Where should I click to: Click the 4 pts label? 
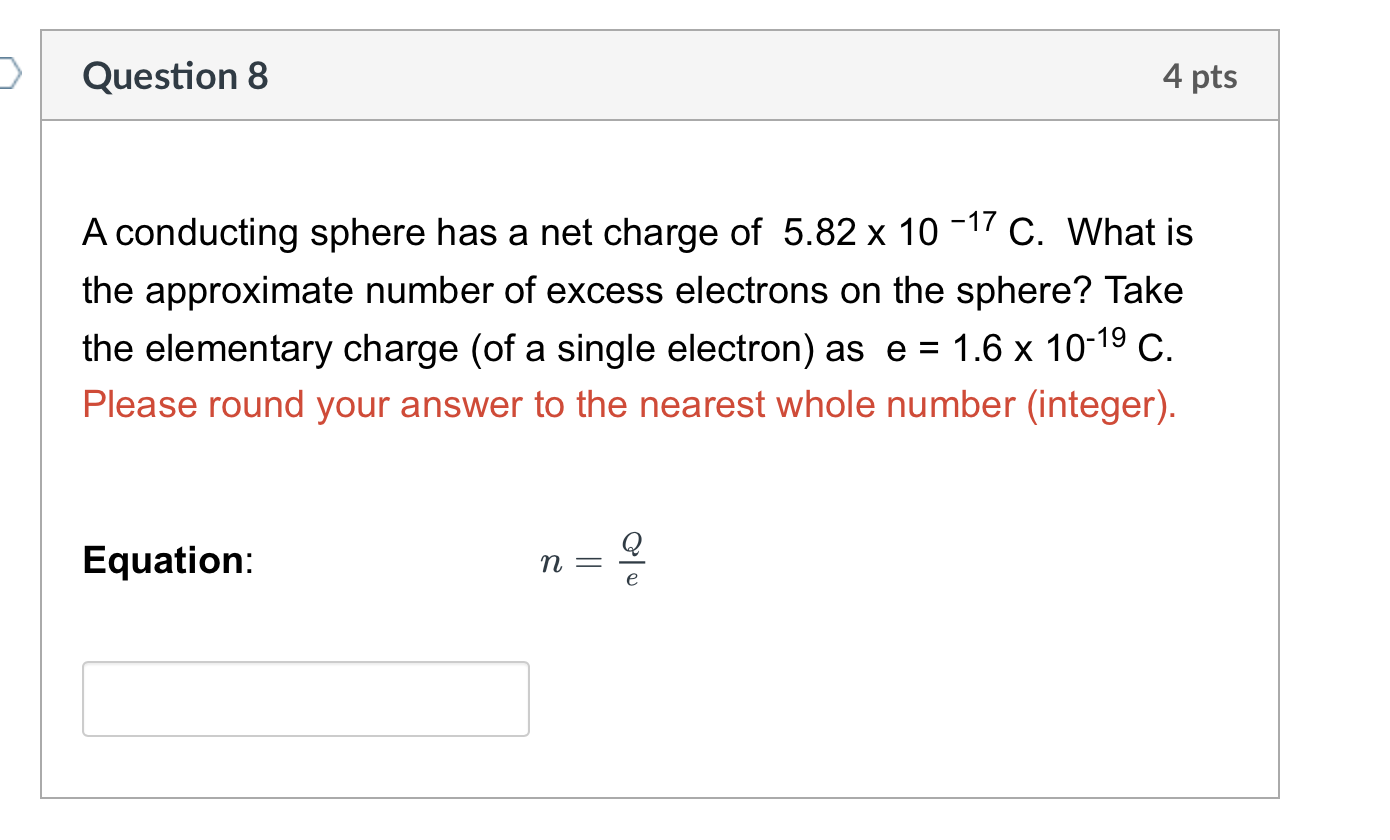tap(1201, 76)
